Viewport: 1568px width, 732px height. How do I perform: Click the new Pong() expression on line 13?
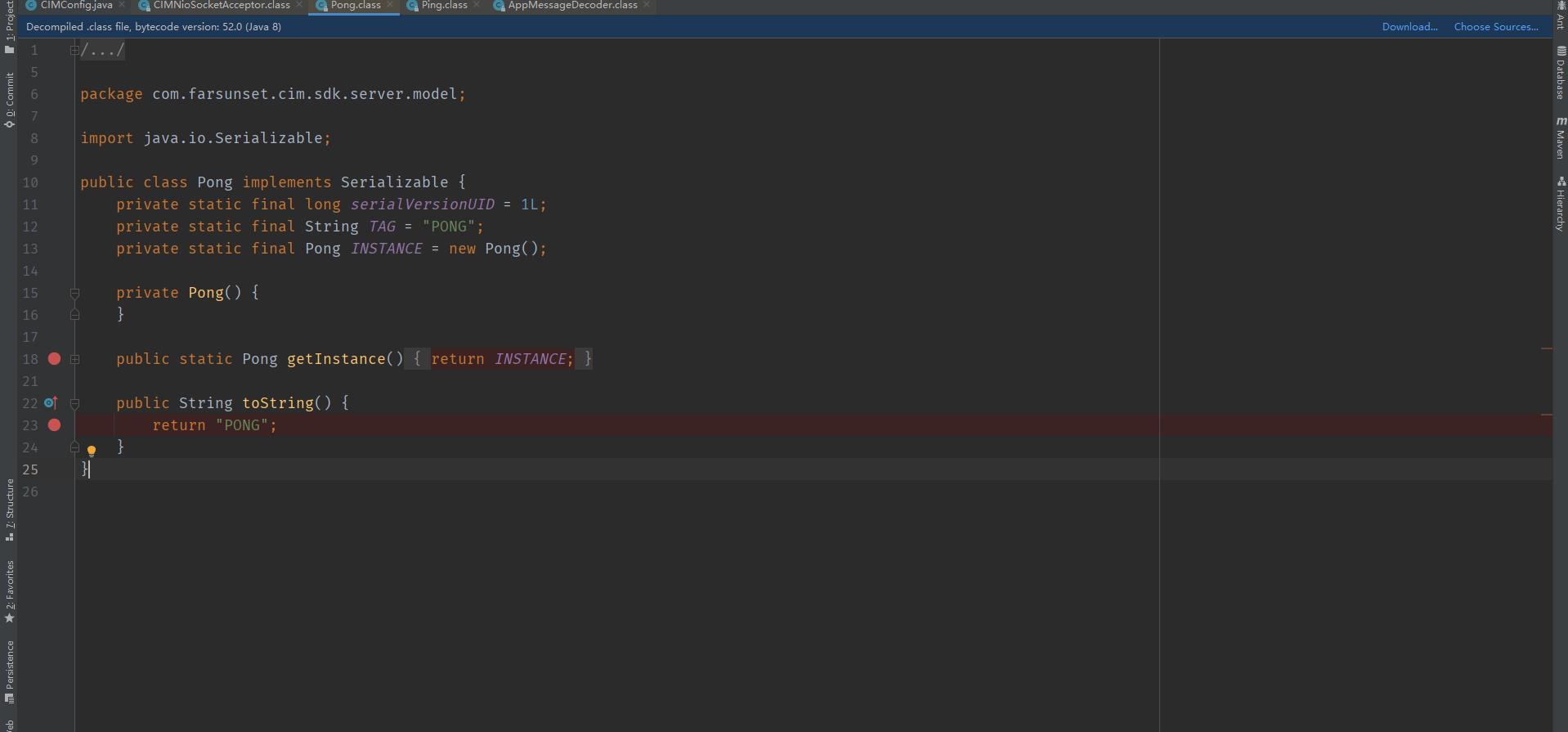tap(493, 249)
